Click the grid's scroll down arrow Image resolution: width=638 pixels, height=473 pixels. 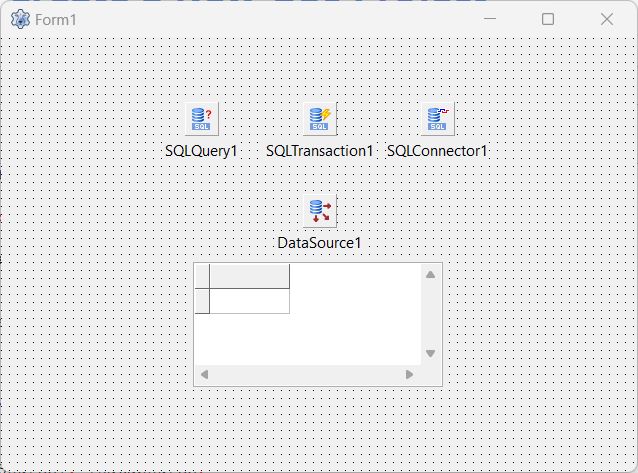tap(431, 353)
